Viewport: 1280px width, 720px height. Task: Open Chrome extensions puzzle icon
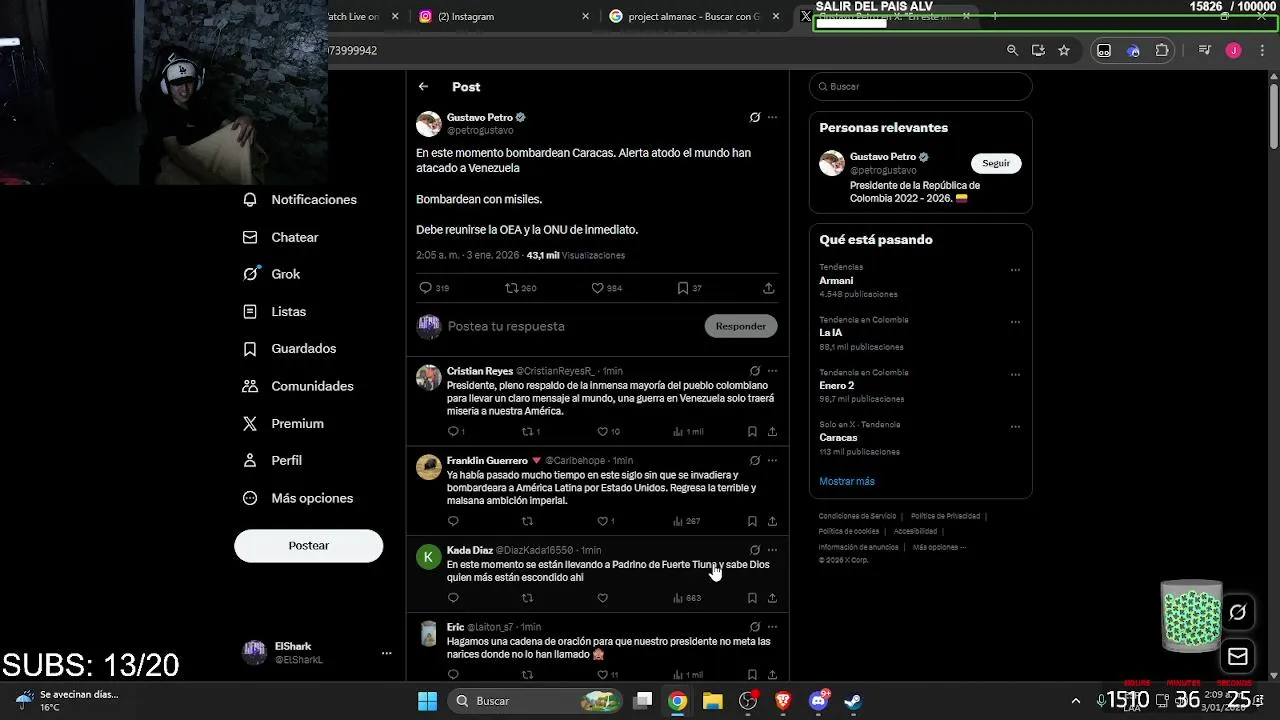[1162, 50]
